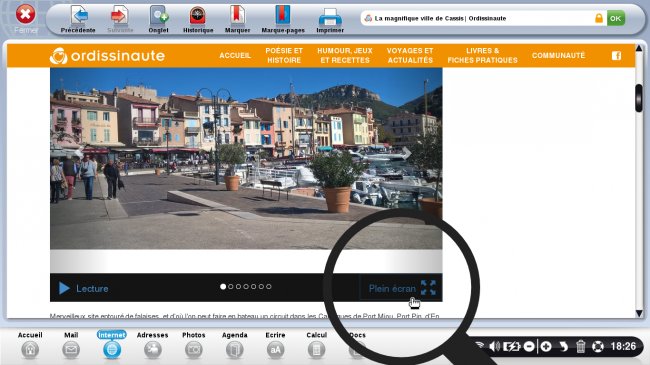This screenshot has width=650, height=365.
Task: Open Accueil in the bottom dock
Action: click(30, 345)
